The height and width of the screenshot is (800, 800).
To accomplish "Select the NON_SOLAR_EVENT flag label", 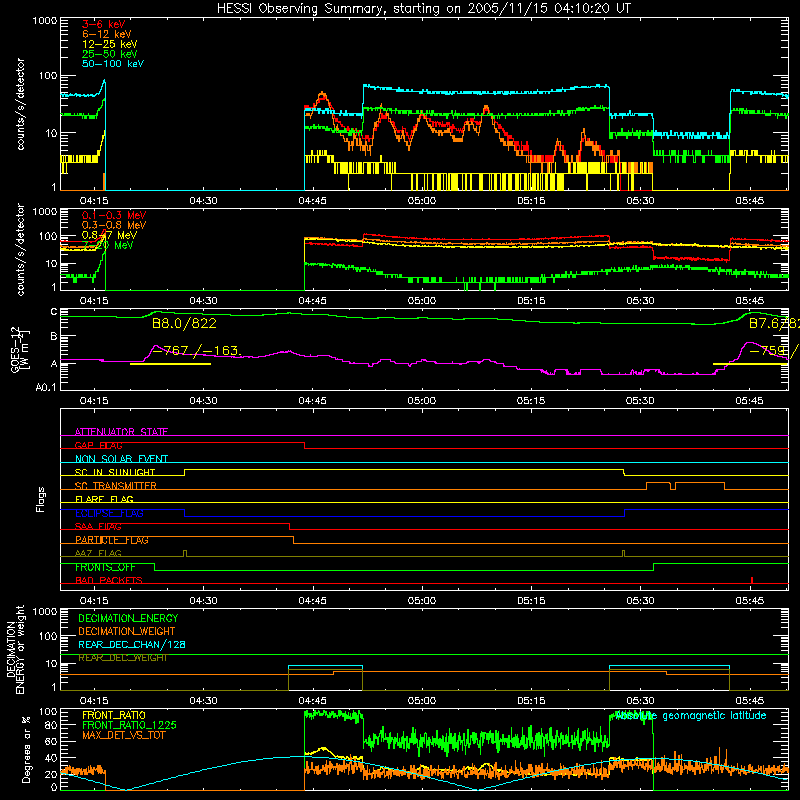I will coord(121,459).
